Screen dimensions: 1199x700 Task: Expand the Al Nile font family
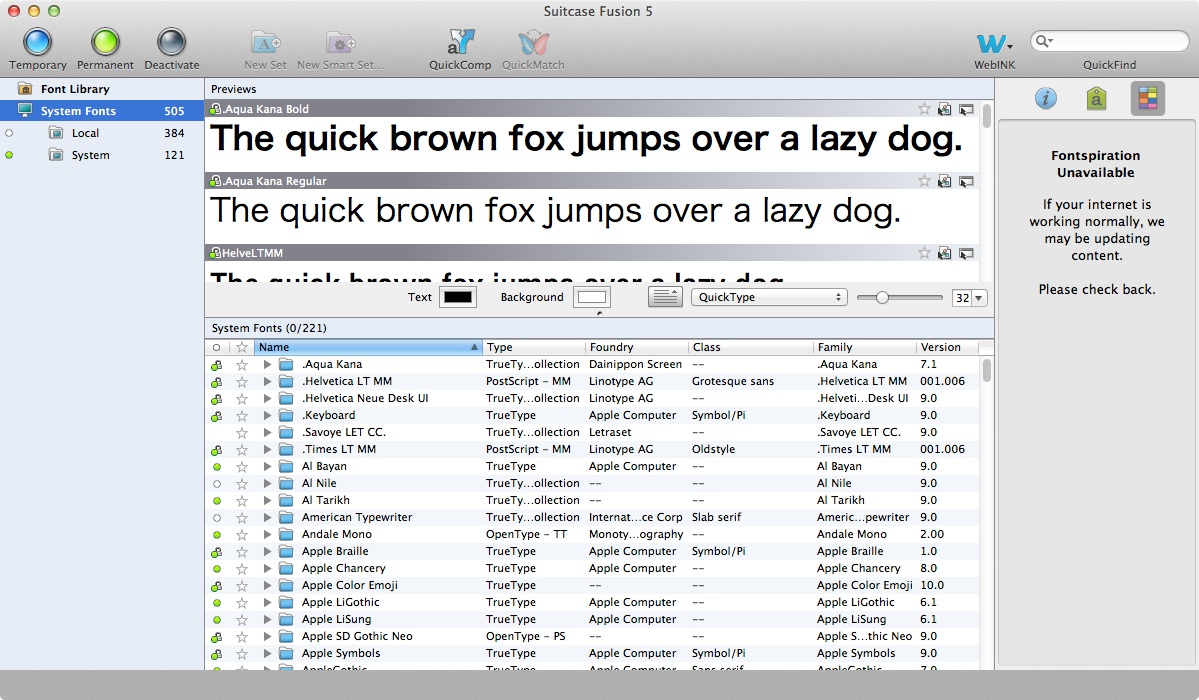coord(267,483)
